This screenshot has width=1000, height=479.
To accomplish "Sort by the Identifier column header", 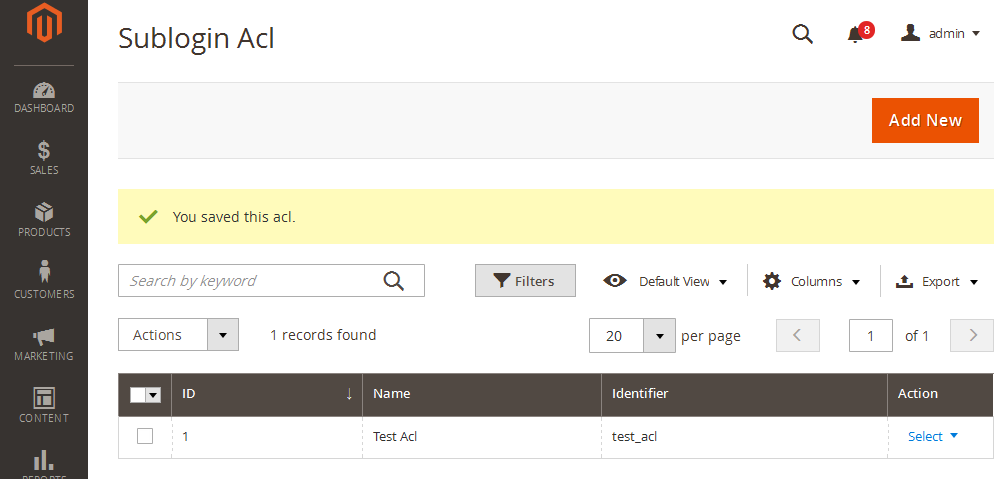I will [x=744, y=394].
